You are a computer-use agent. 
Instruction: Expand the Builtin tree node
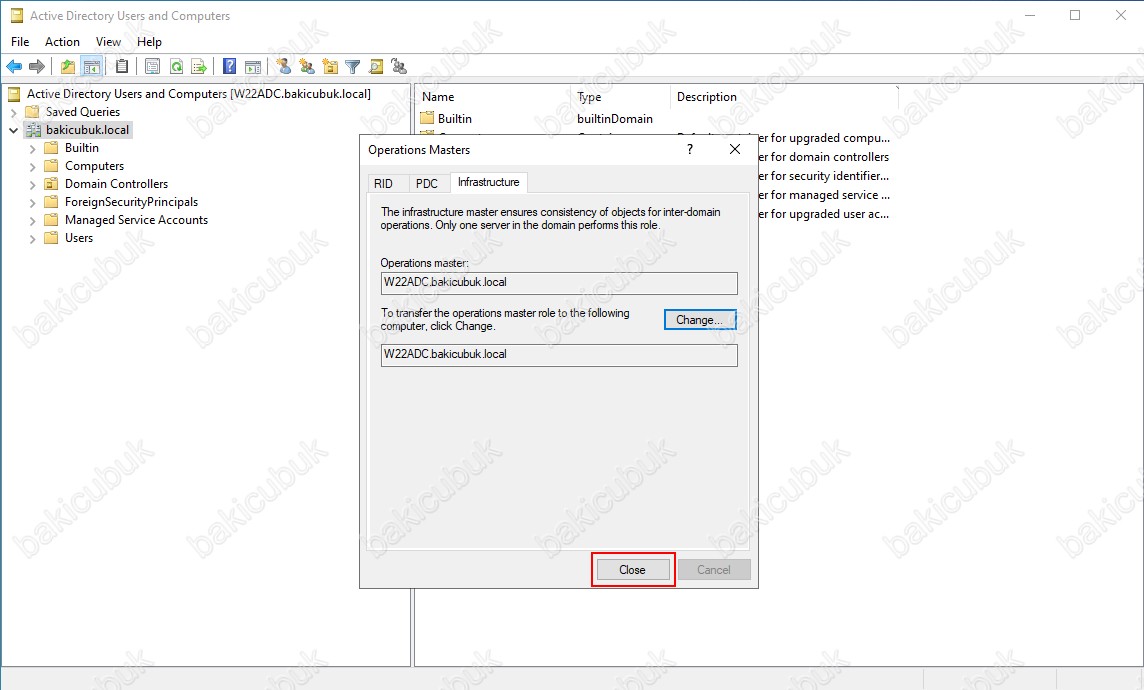click(32, 148)
